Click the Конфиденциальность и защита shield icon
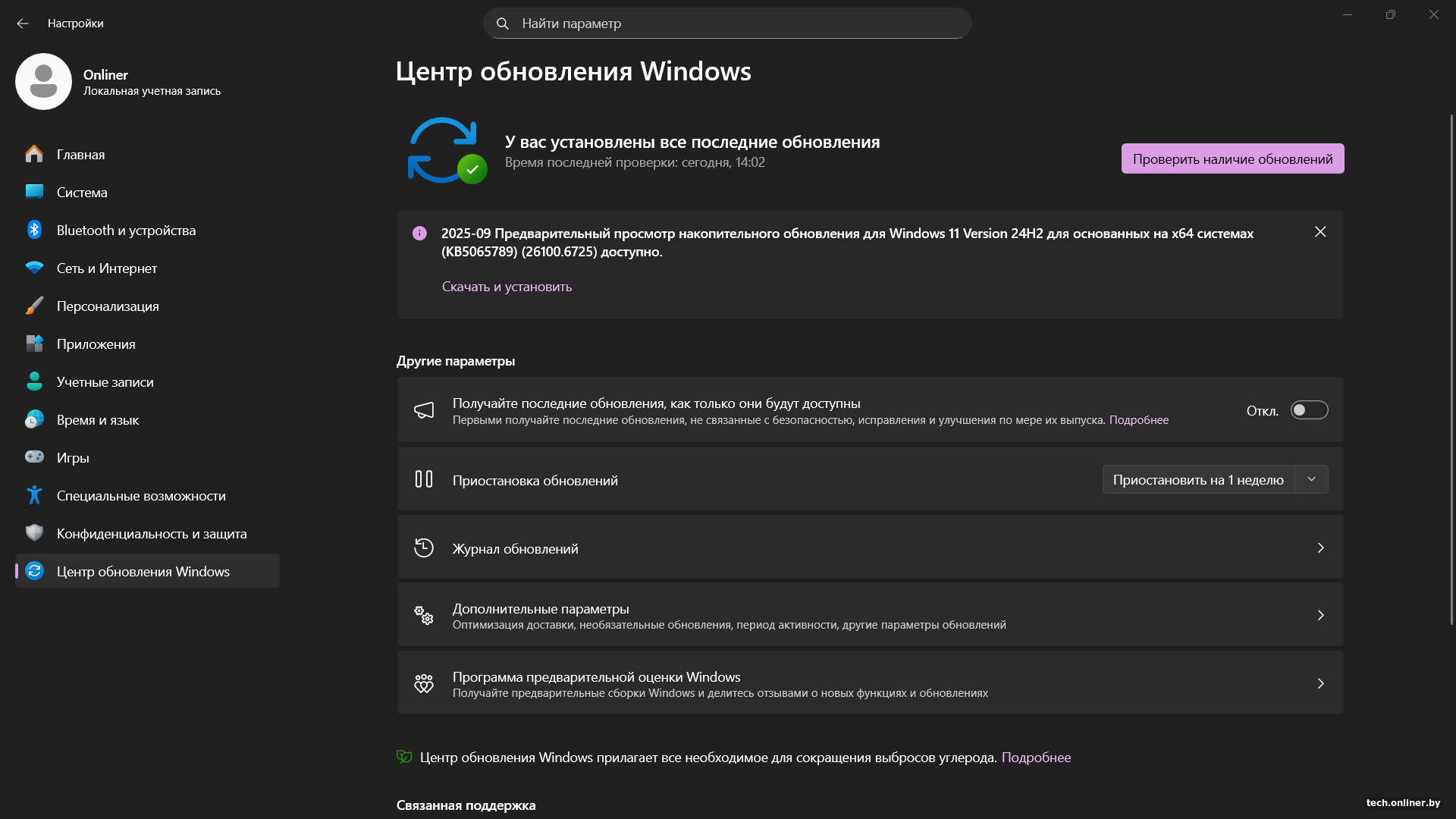Screen dimensions: 1456x819 click(34, 533)
